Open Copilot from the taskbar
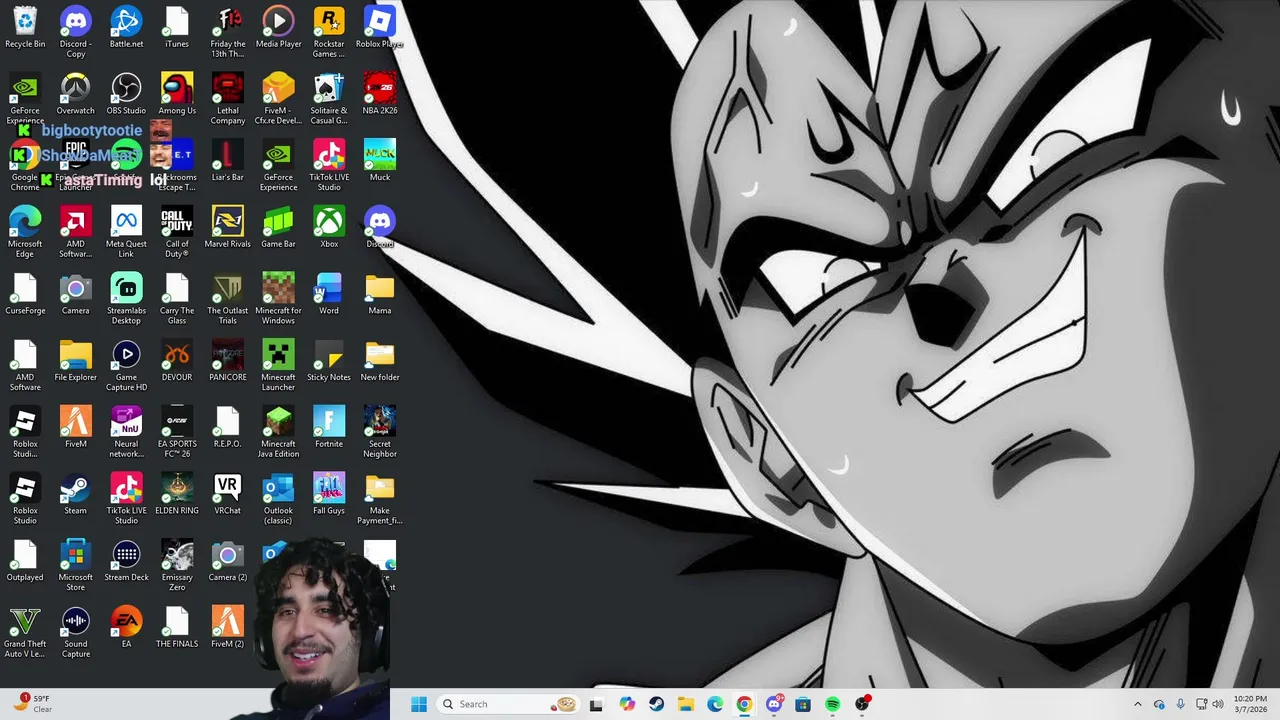The image size is (1280, 720). (627, 704)
